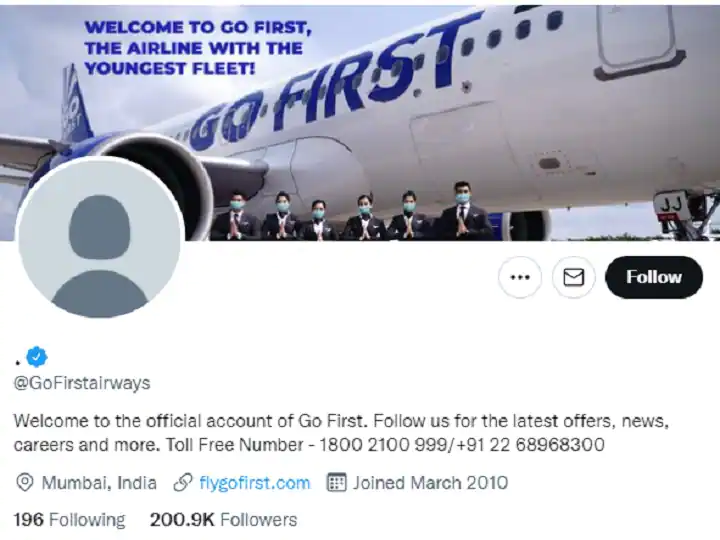Click the dot display name
720x540 pixels.
(x=17, y=357)
